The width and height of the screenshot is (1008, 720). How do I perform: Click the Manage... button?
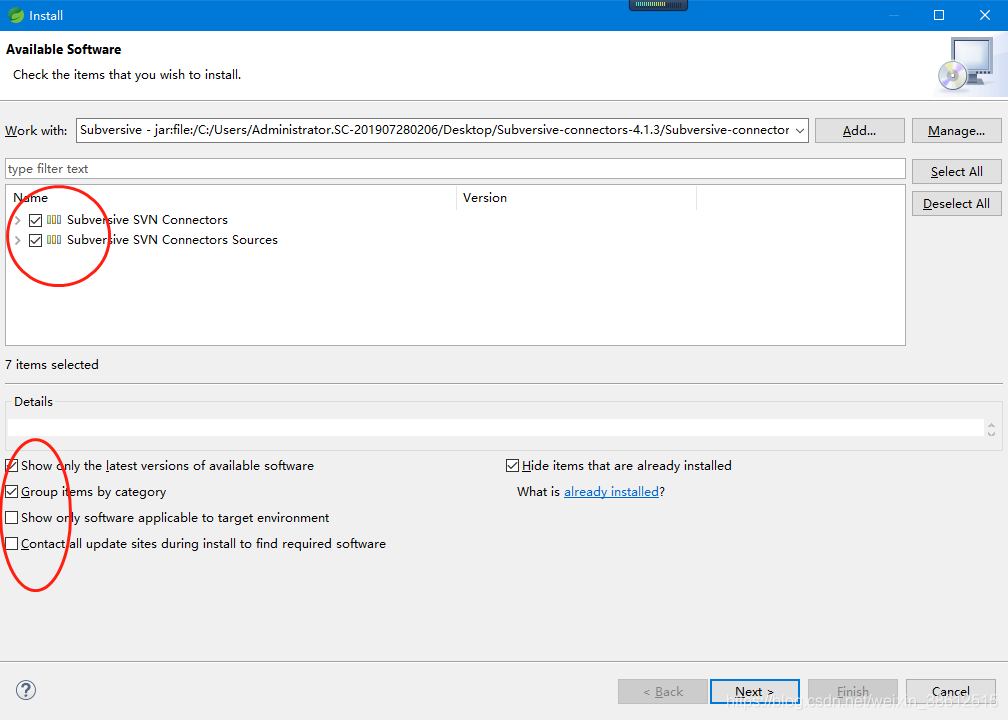coord(956,130)
